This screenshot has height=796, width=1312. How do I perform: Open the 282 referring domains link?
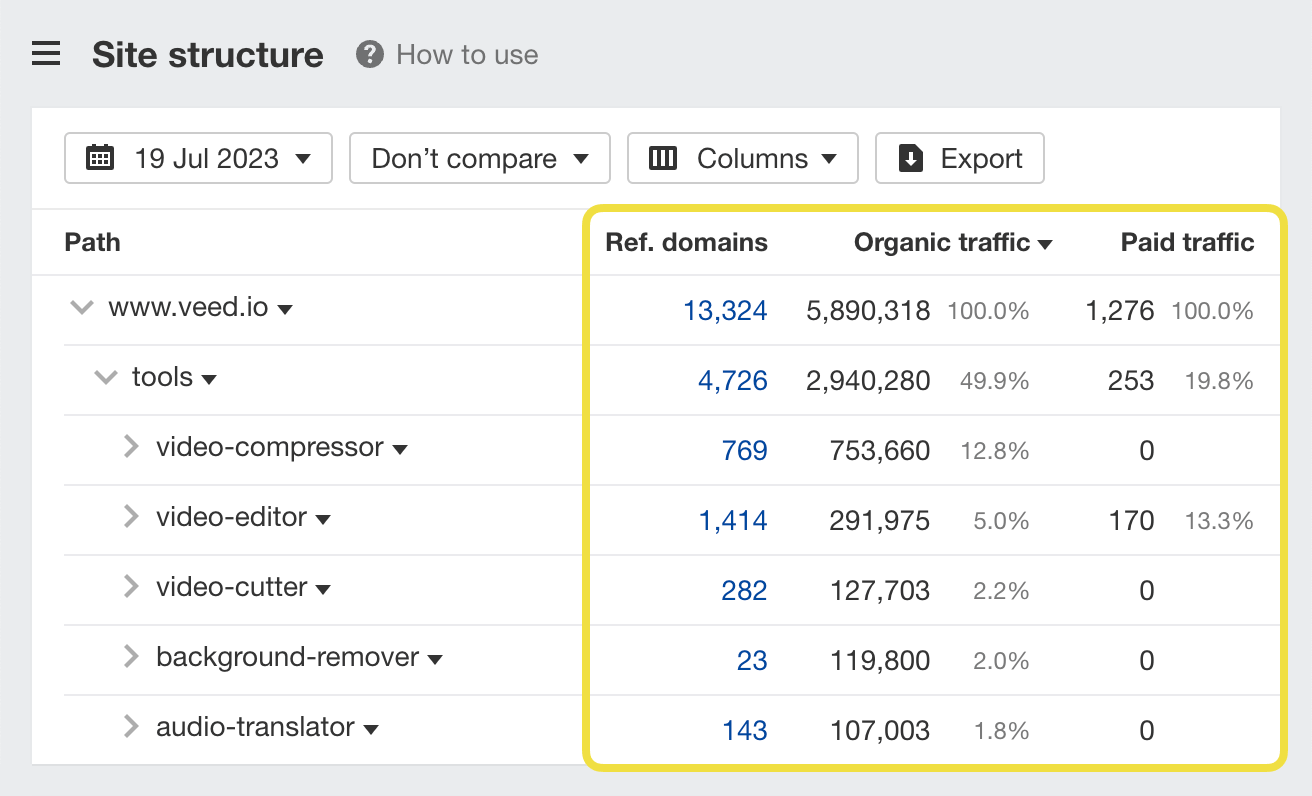(745, 590)
